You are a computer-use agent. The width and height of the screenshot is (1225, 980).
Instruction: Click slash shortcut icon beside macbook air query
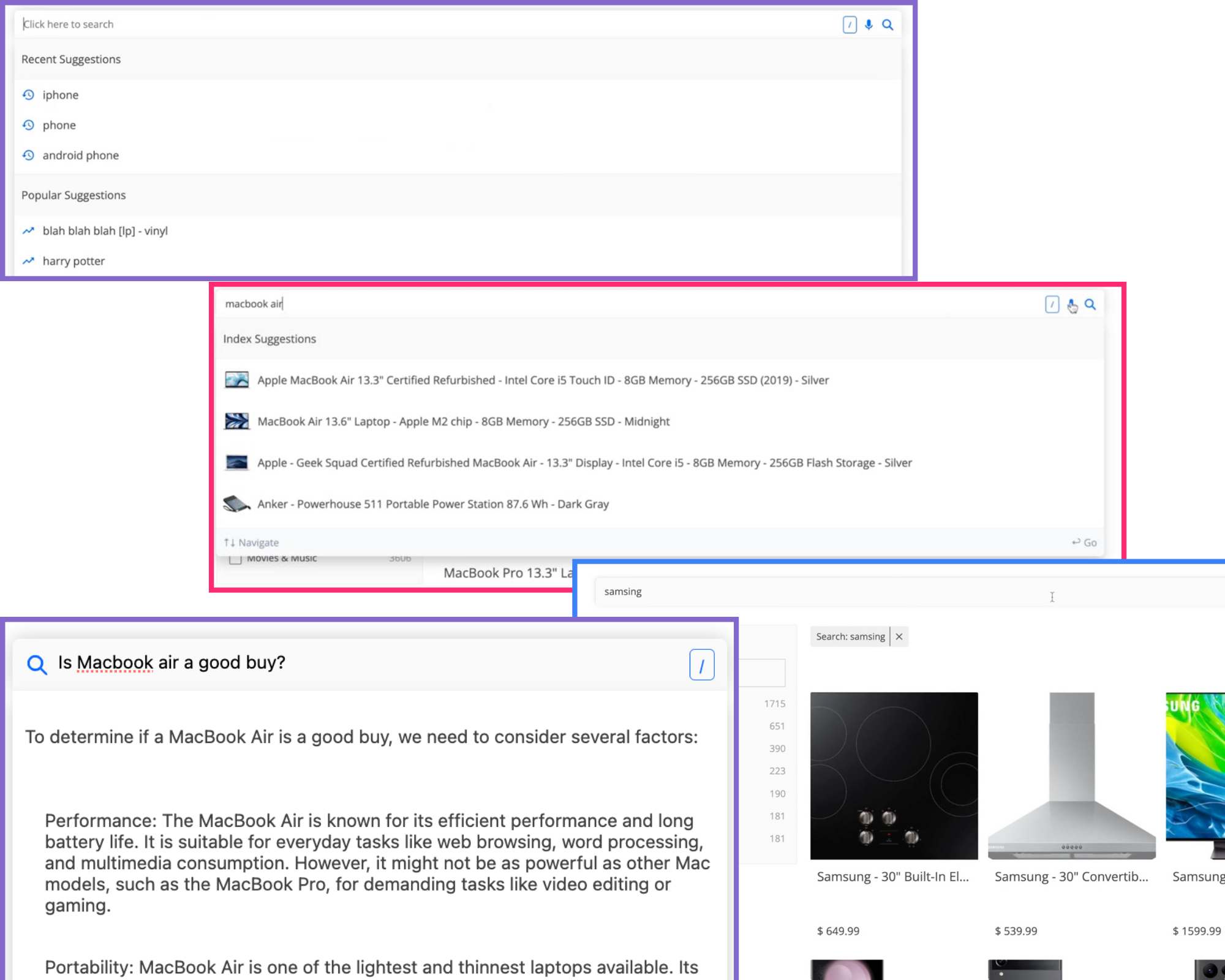coord(1052,304)
